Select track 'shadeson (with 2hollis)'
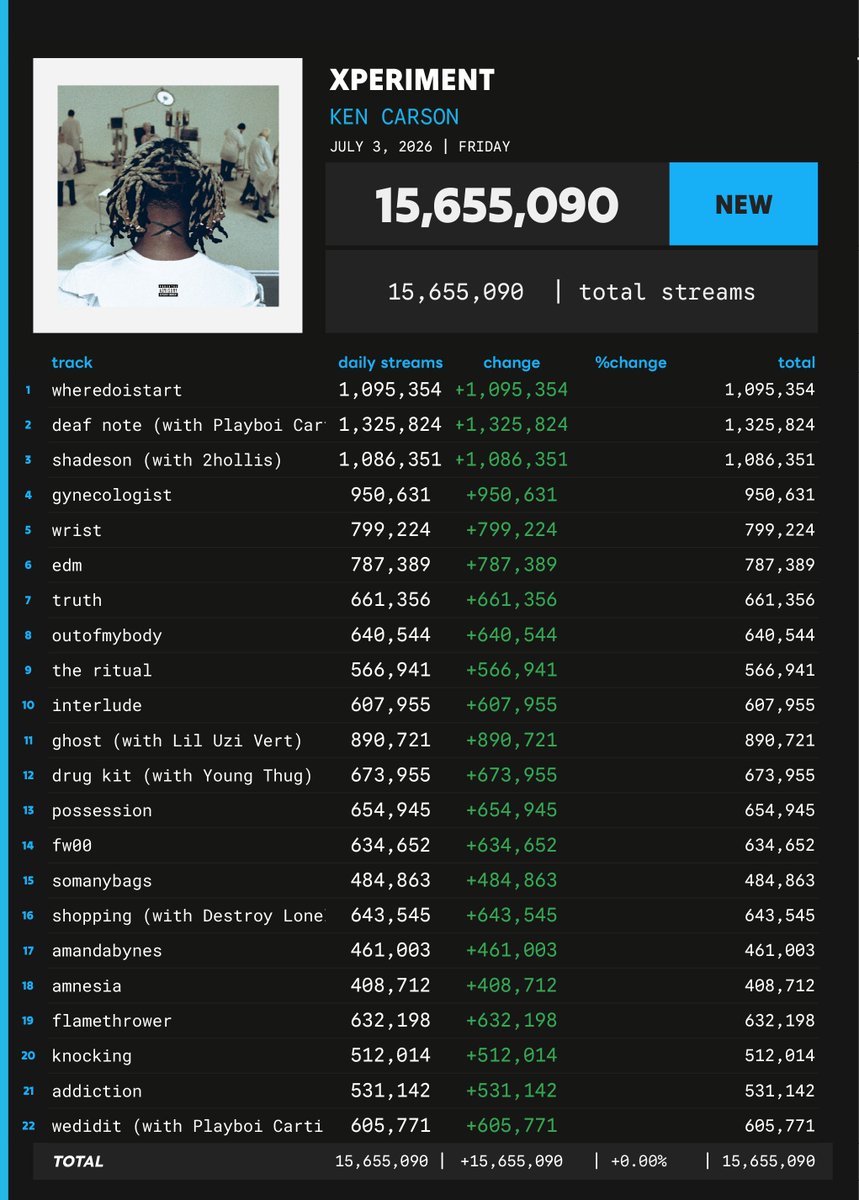Viewport: 859px width, 1200px height. 167,460
